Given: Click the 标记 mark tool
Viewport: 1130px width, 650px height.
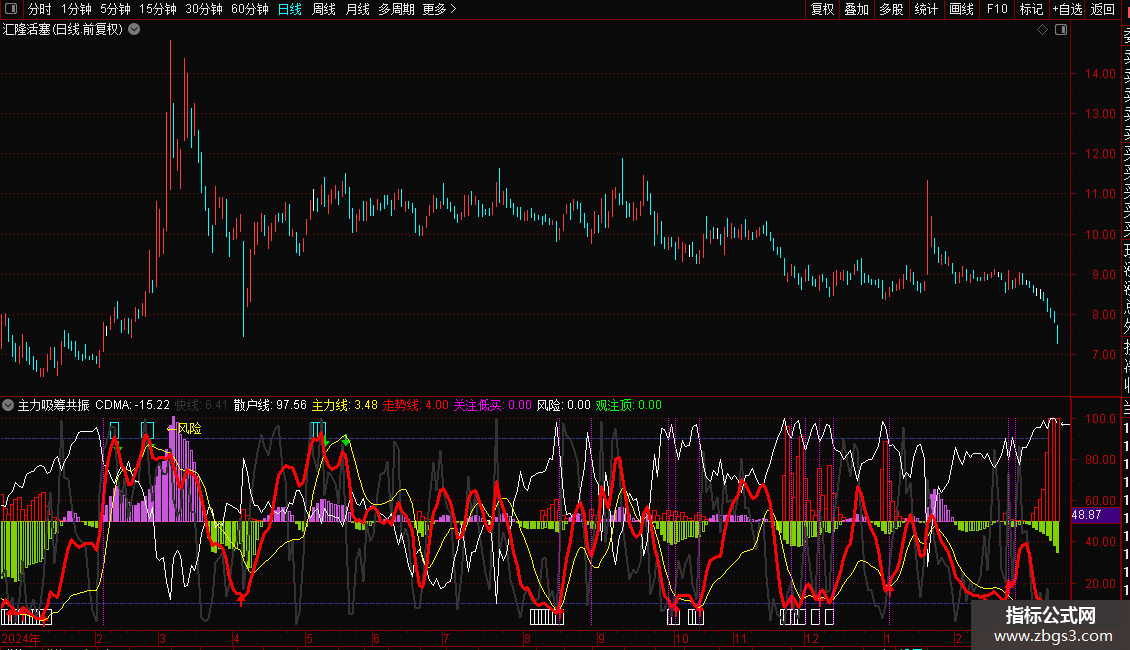Looking at the screenshot, I should tap(1031, 9).
